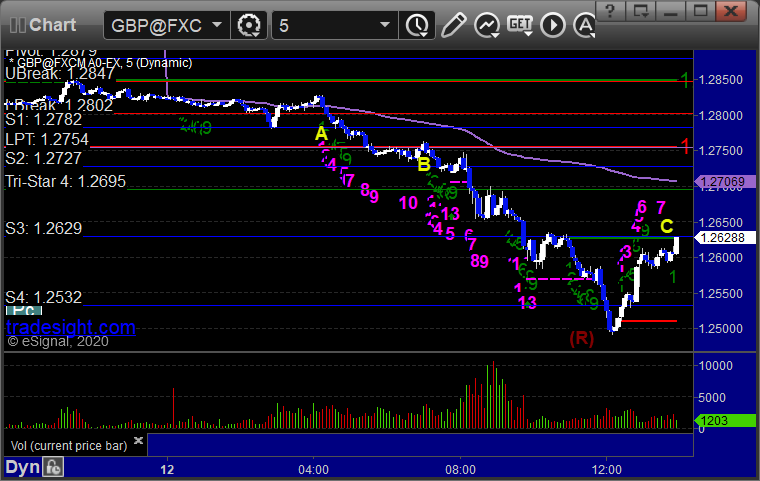Click the yellow C wave label

pyautogui.click(x=667, y=226)
